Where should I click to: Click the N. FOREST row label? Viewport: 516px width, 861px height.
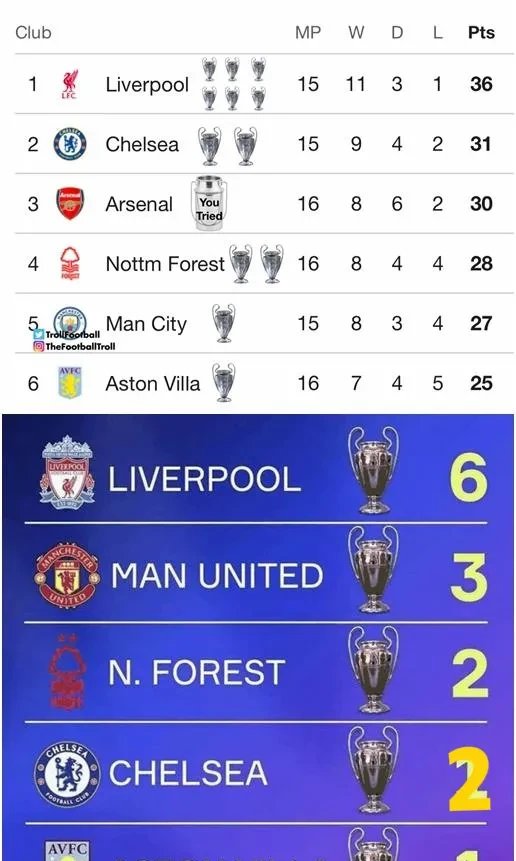tap(197, 673)
